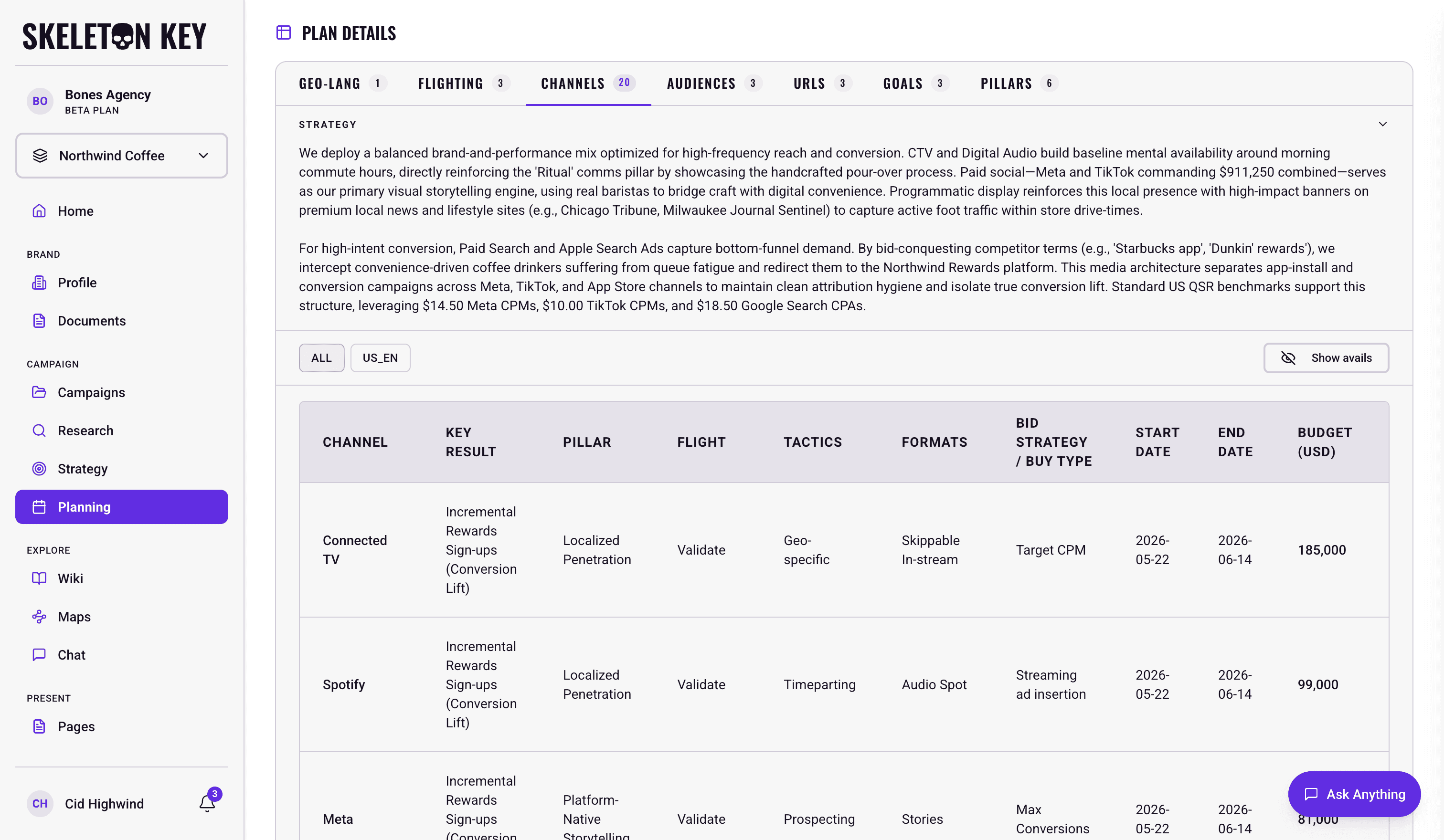Click the Planning calendar icon
Viewport: 1444px width, 840px height.
coord(39,507)
